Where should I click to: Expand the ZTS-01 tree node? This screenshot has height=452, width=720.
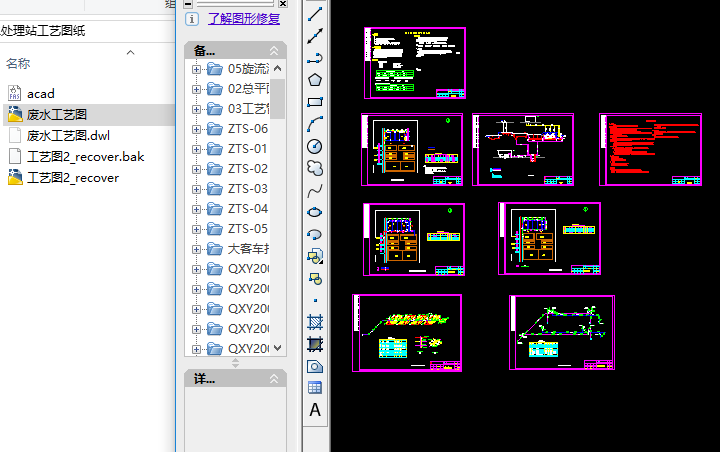(x=196, y=149)
